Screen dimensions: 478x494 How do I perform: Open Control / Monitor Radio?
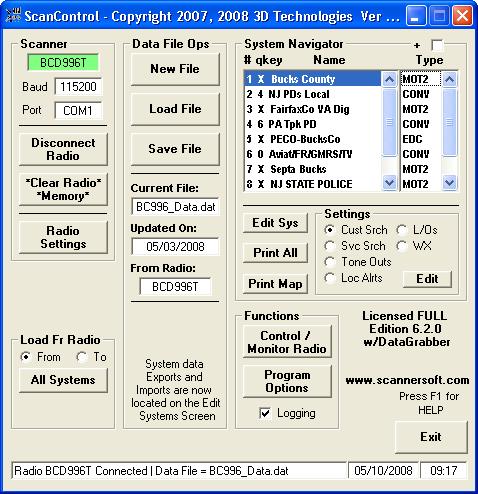287,342
